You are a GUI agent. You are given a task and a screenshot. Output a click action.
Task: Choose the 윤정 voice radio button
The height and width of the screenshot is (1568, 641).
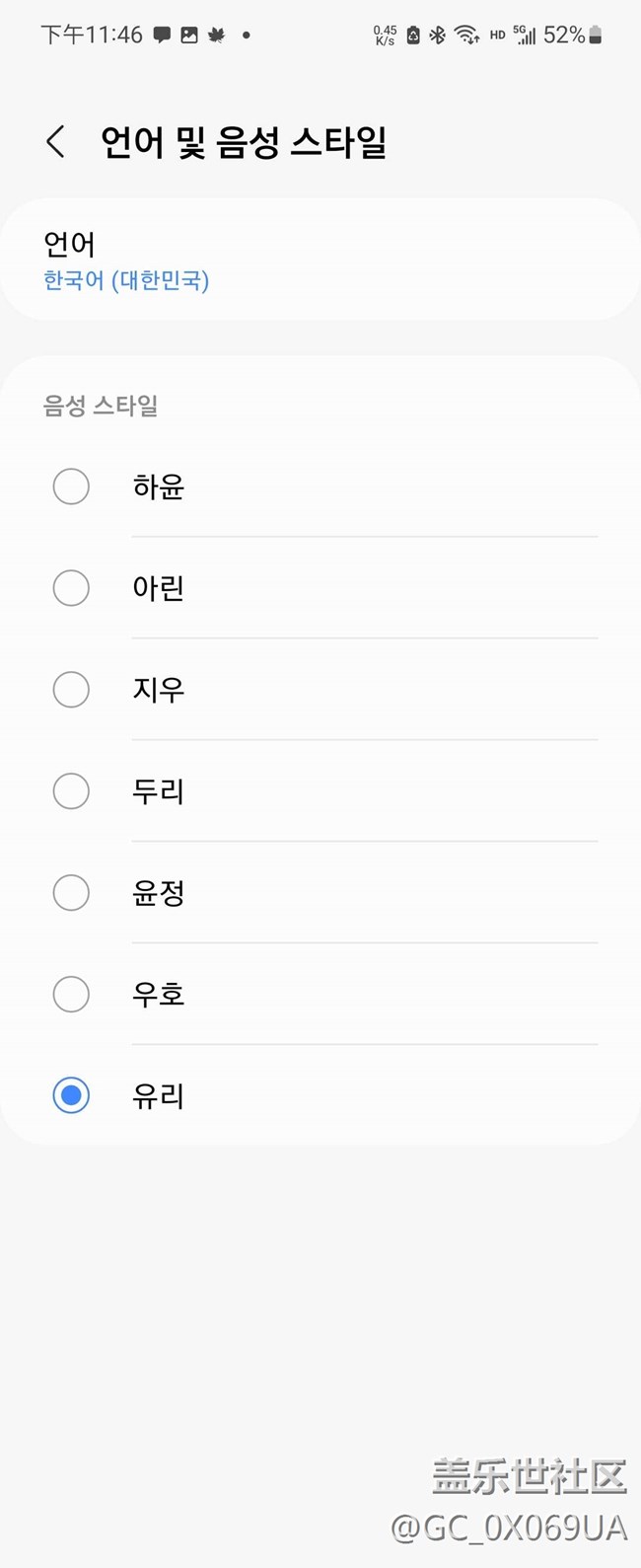[x=71, y=893]
